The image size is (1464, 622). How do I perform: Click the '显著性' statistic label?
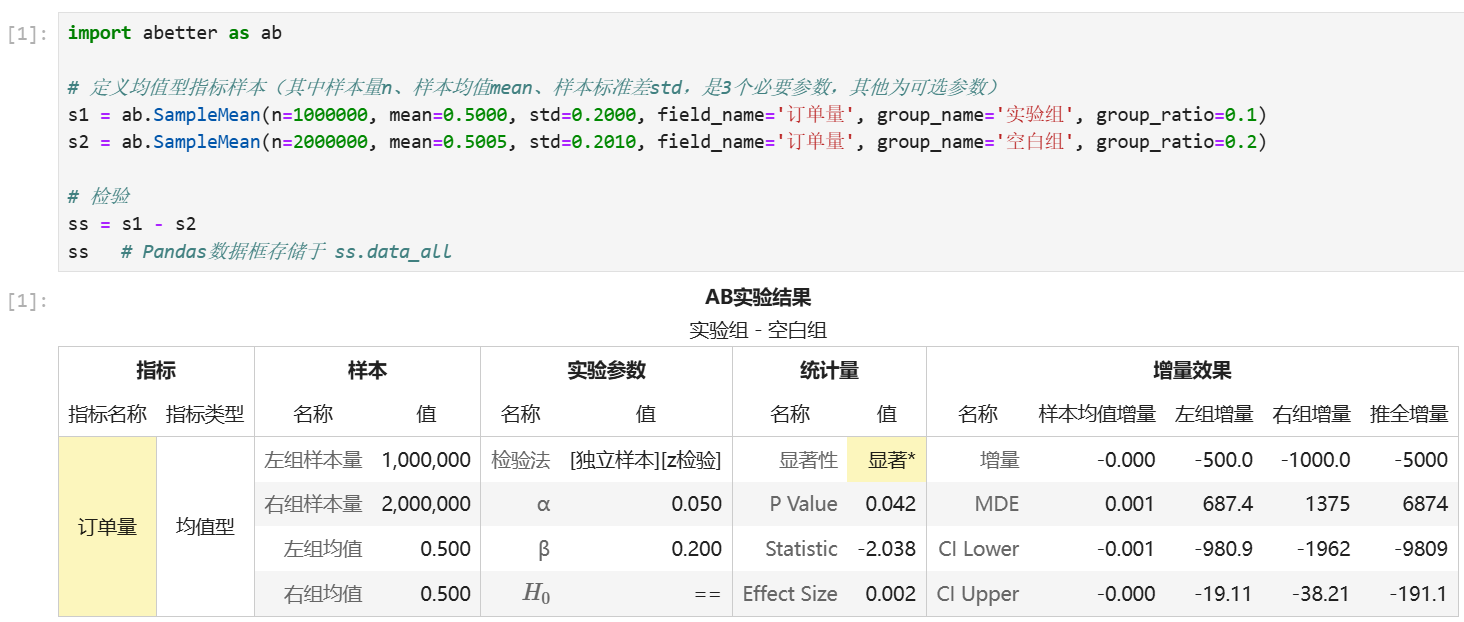(x=808, y=460)
